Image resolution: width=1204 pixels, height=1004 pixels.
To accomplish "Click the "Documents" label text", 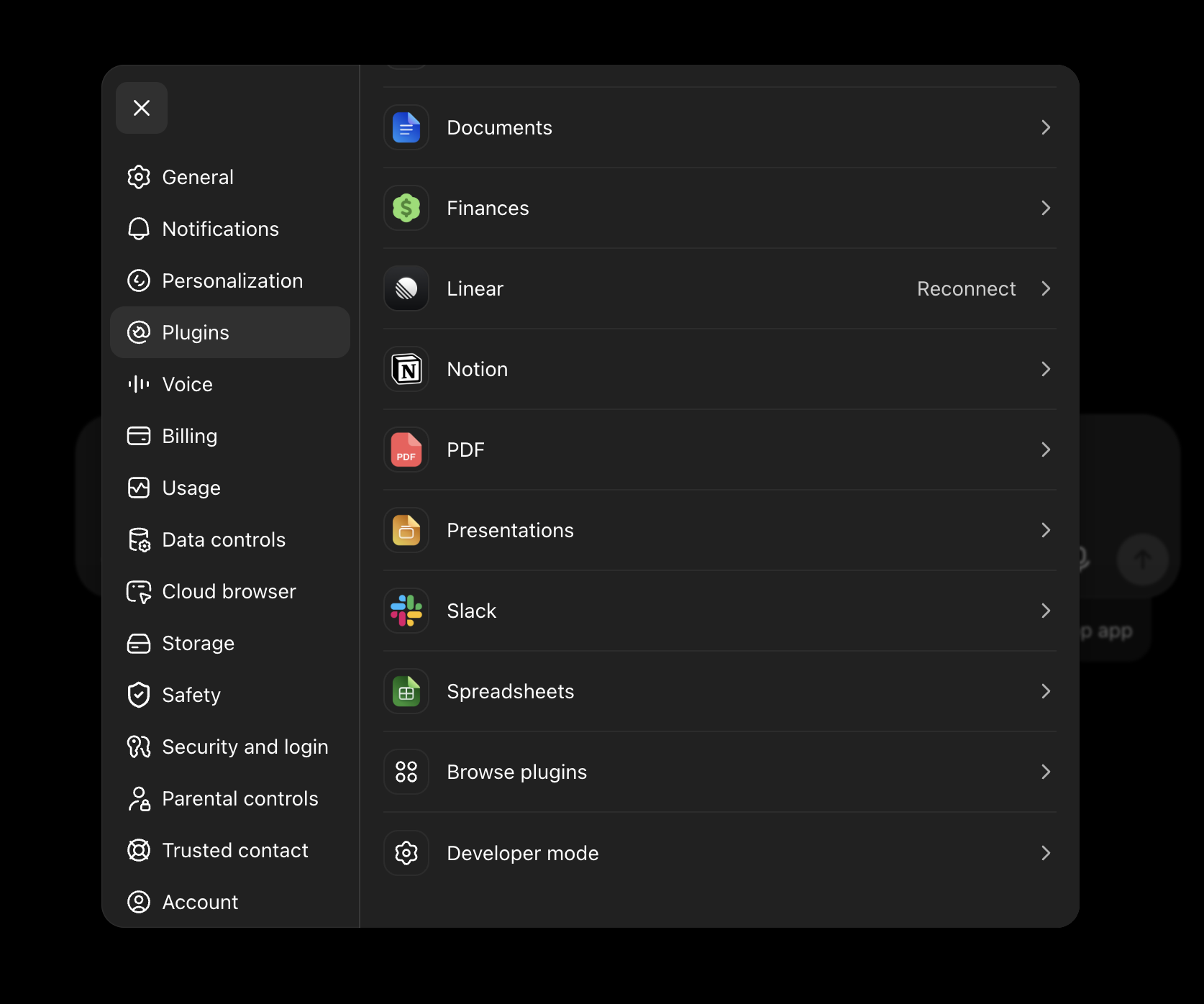I will click(x=500, y=127).
